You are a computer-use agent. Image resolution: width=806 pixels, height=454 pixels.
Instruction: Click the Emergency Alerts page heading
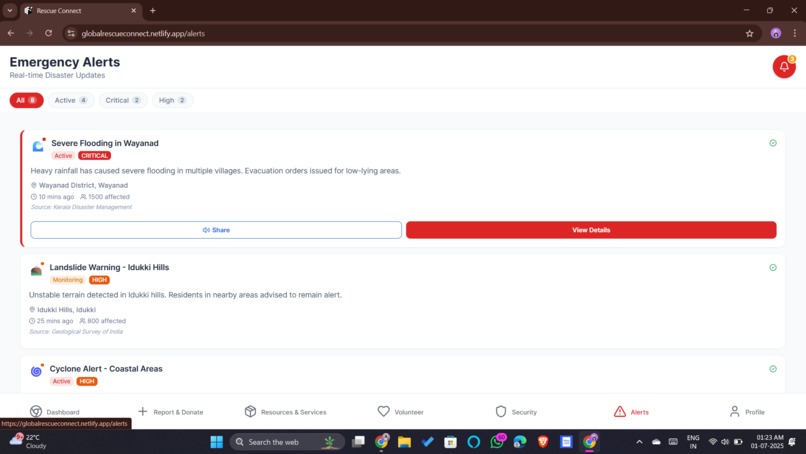coord(65,62)
